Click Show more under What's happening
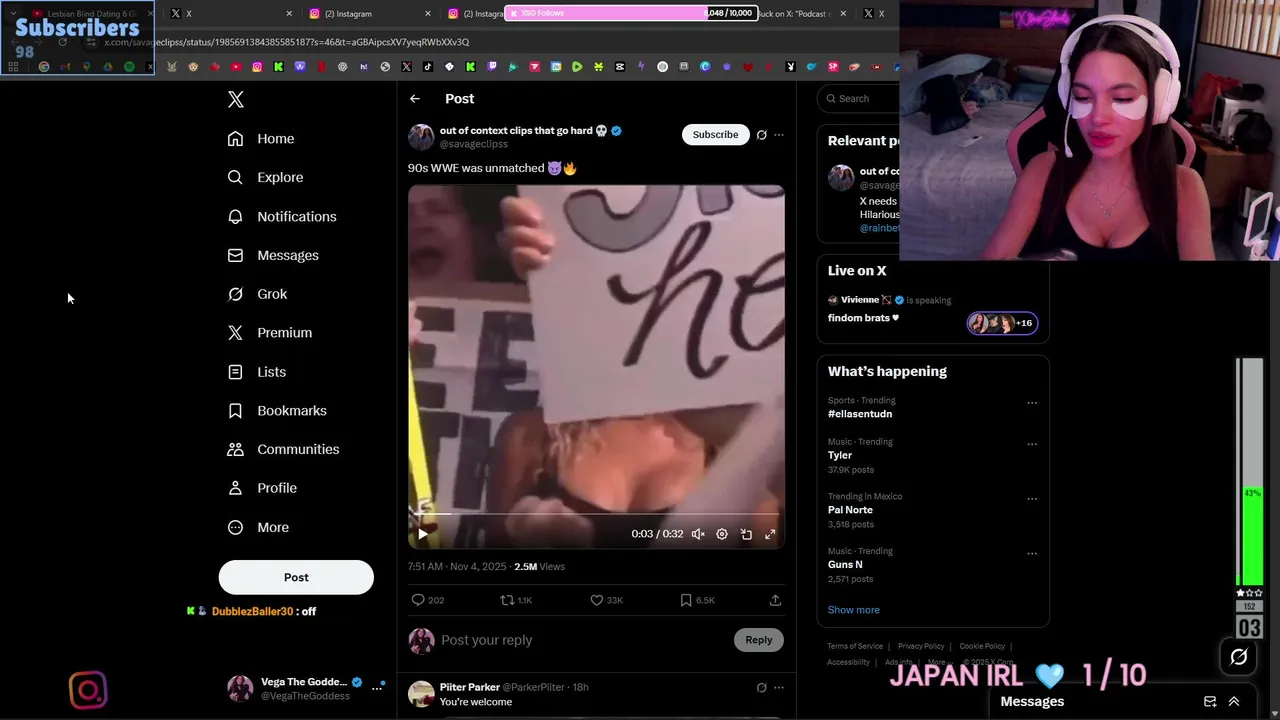The image size is (1280, 720). [x=854, y=610]
